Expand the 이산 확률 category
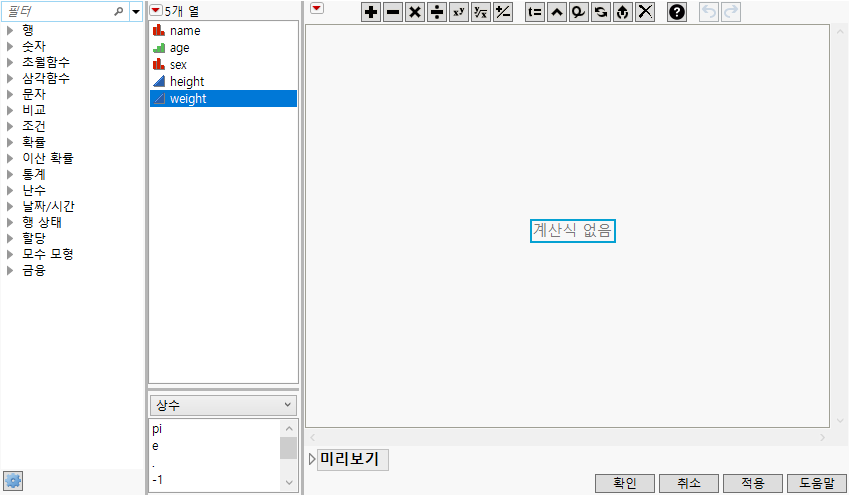The width and height of the screenshot is (849, 495). click(10, 158)
